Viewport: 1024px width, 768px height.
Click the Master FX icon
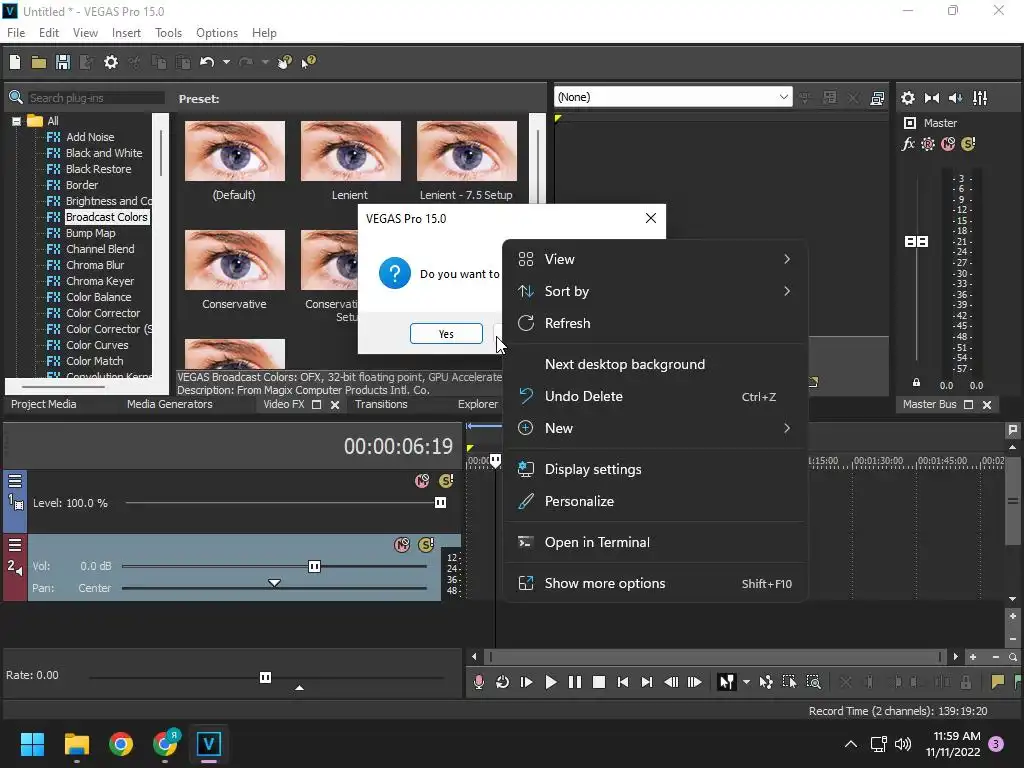coord(908,144)
